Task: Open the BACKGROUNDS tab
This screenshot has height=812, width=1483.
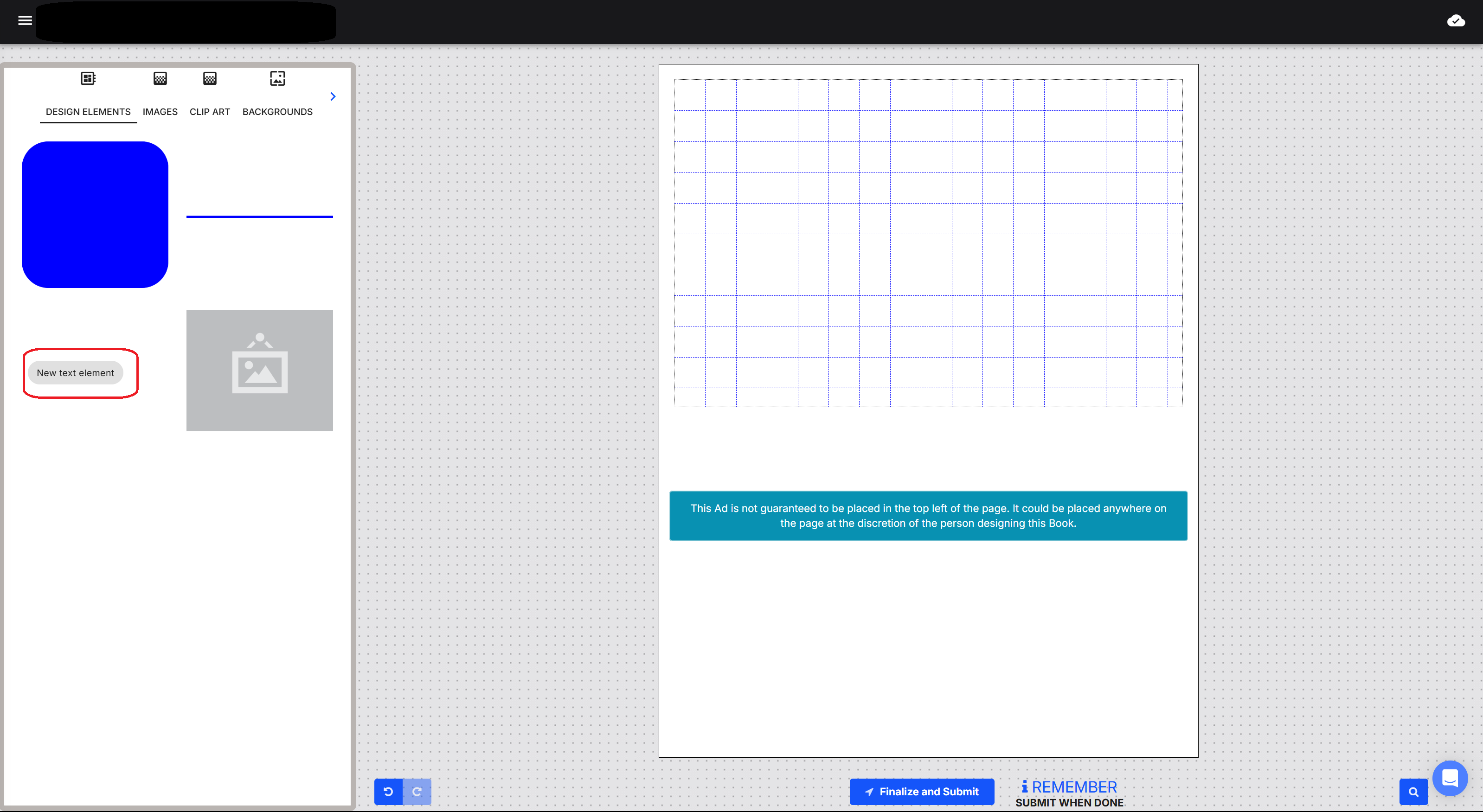Action: [277, 112]
